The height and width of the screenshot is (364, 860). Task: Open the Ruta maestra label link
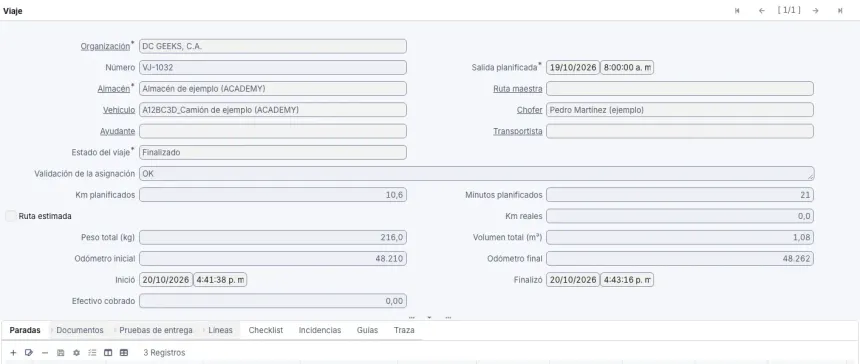(x=518, y=89)
